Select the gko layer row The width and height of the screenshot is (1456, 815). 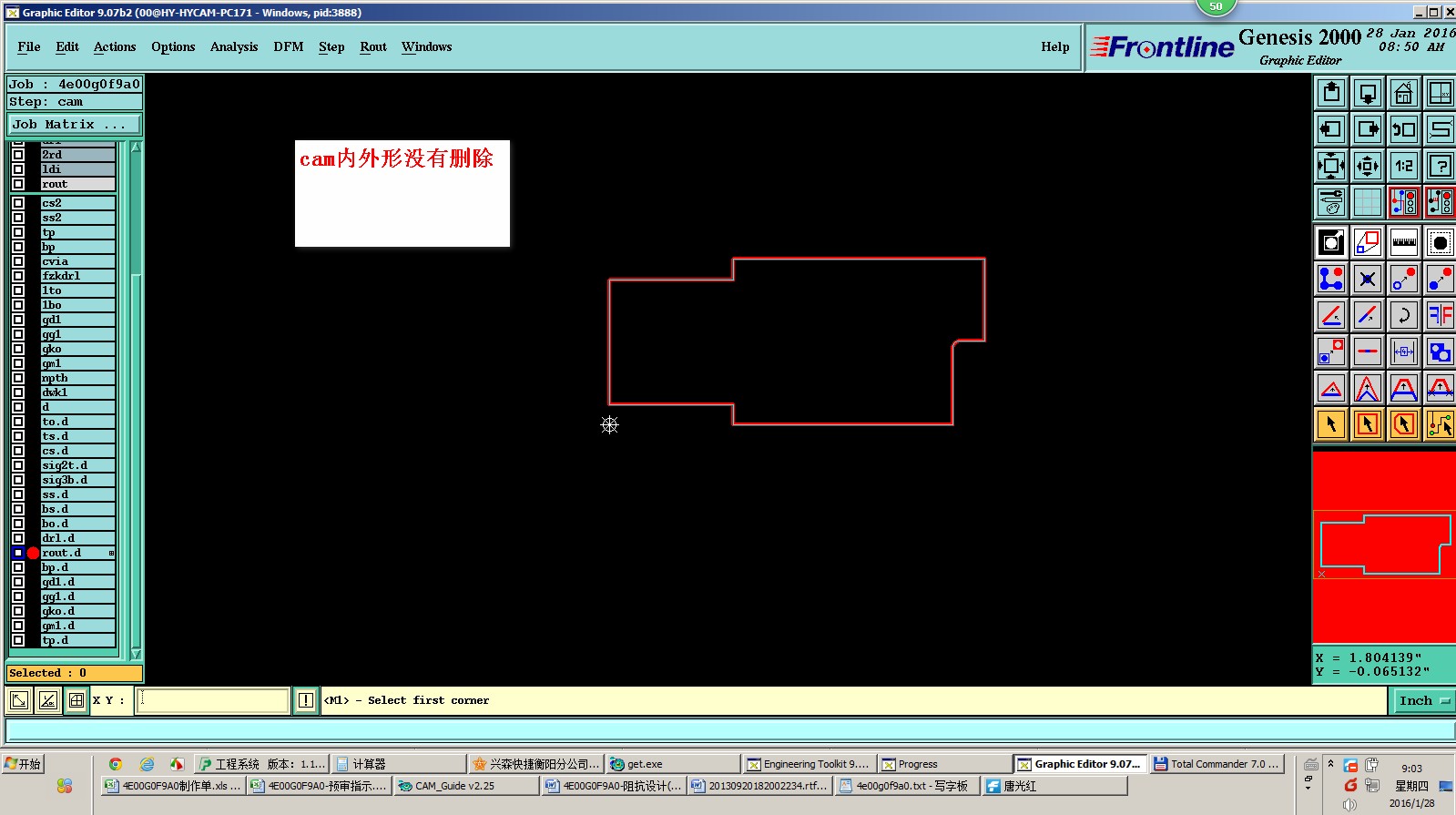pos(77,349)
